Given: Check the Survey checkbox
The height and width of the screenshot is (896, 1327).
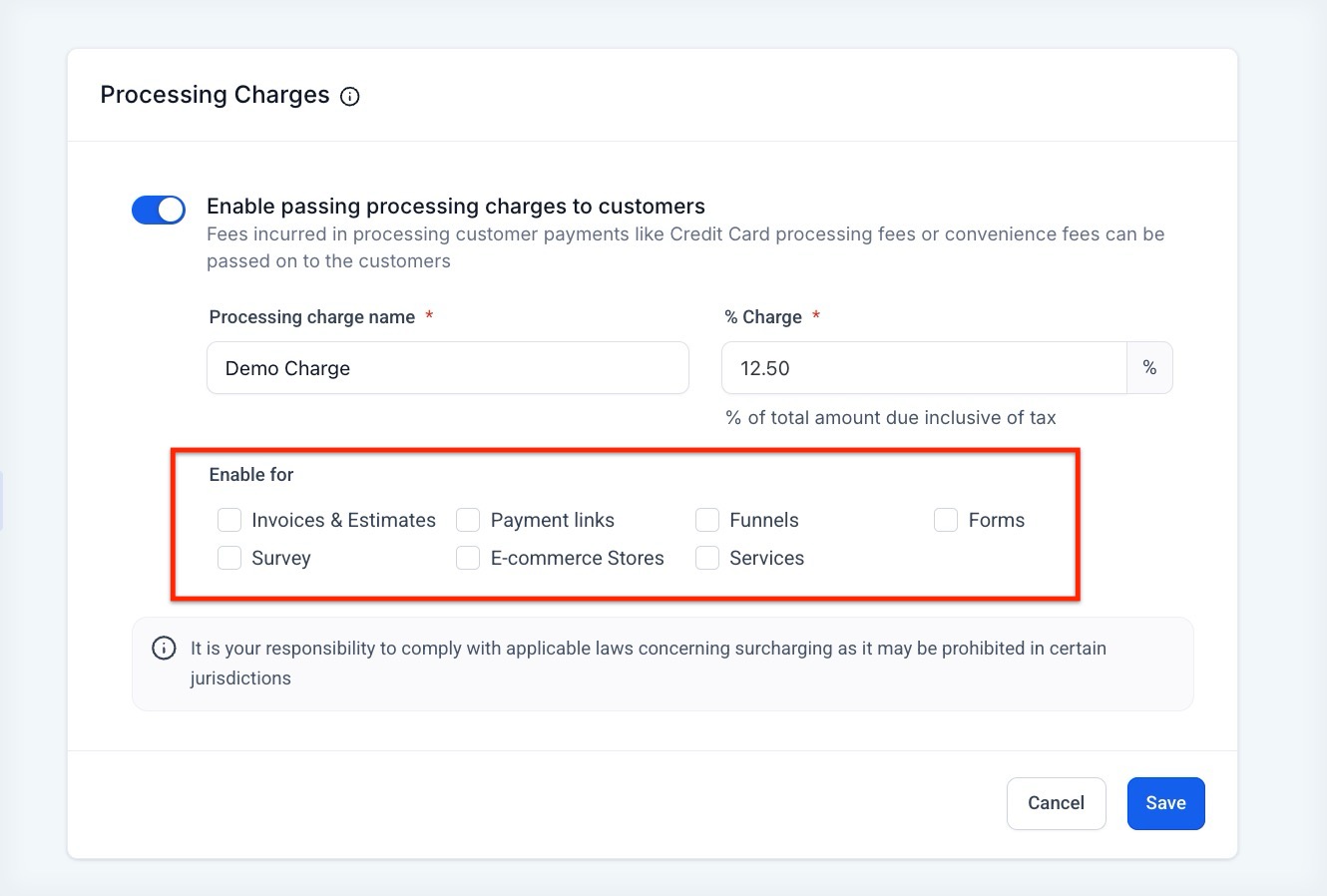Looking at the screenshot, I should pyautogui.click(x=229, y=558).
